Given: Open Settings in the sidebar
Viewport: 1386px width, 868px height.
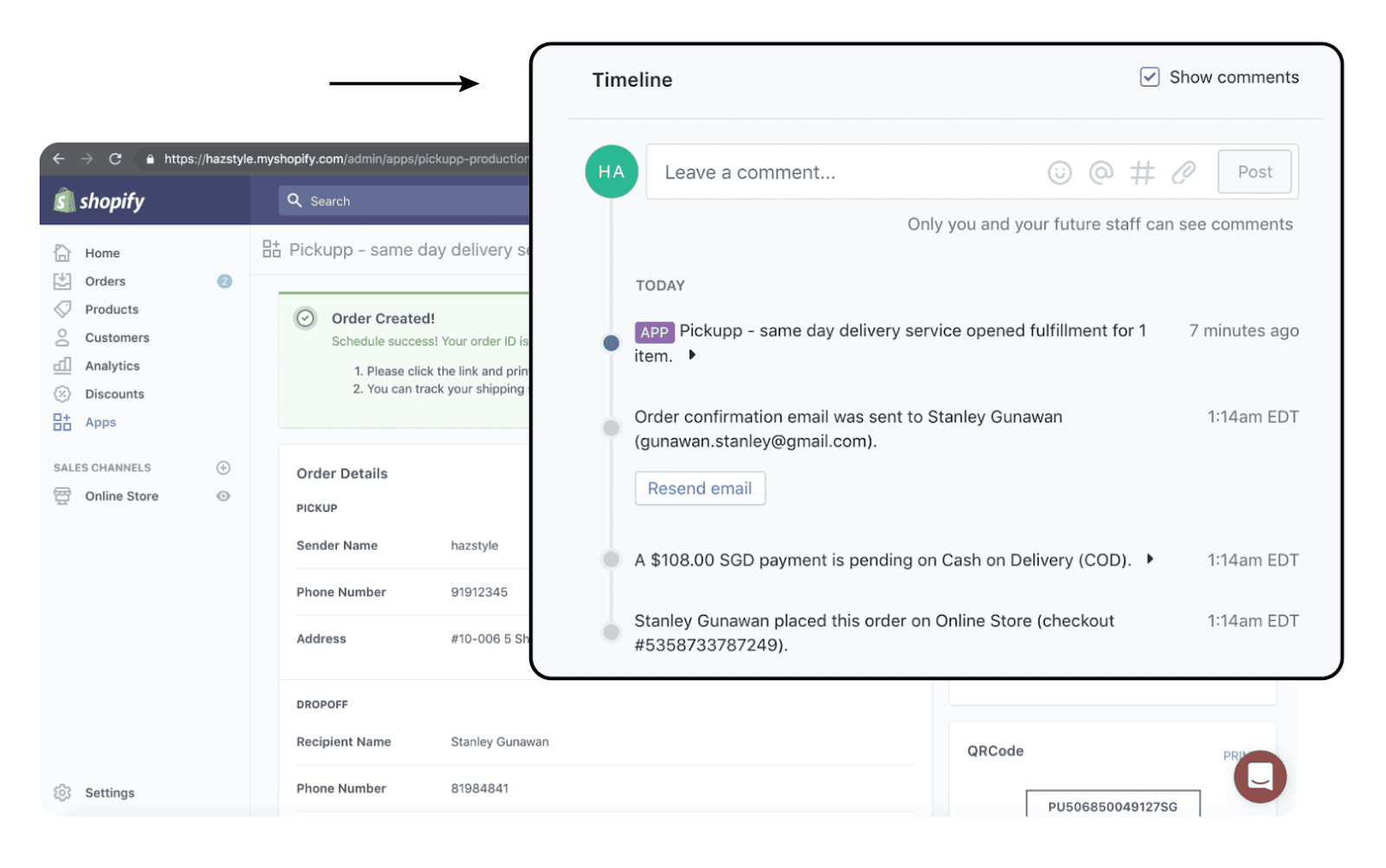Looking at the screenshot, I should click(109, 793).
